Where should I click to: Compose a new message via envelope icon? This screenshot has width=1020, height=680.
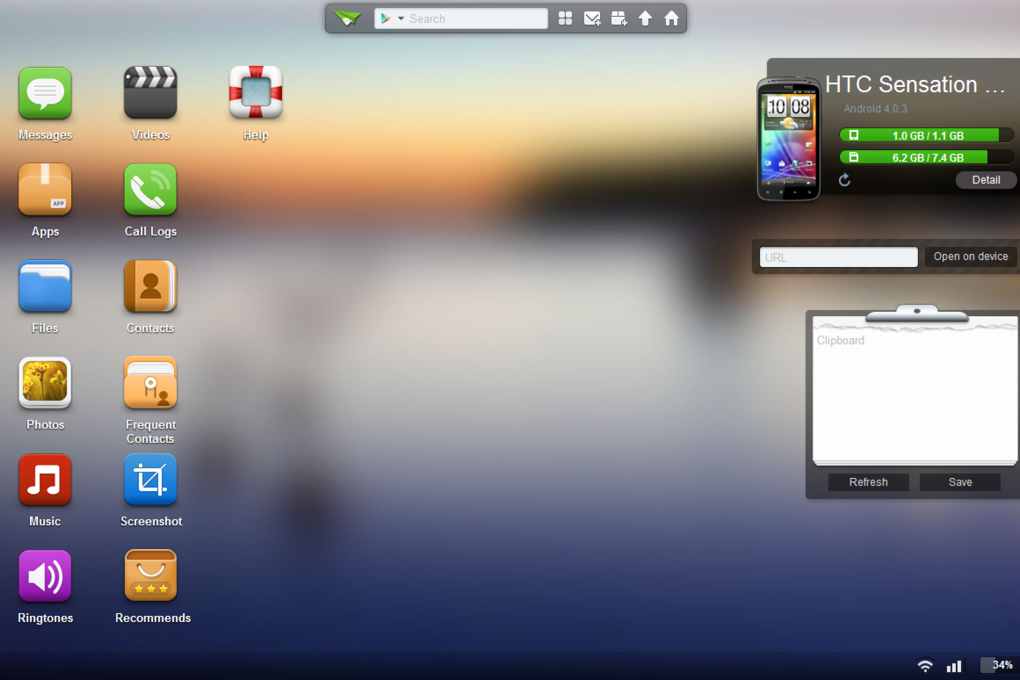[x=592, y=18]
